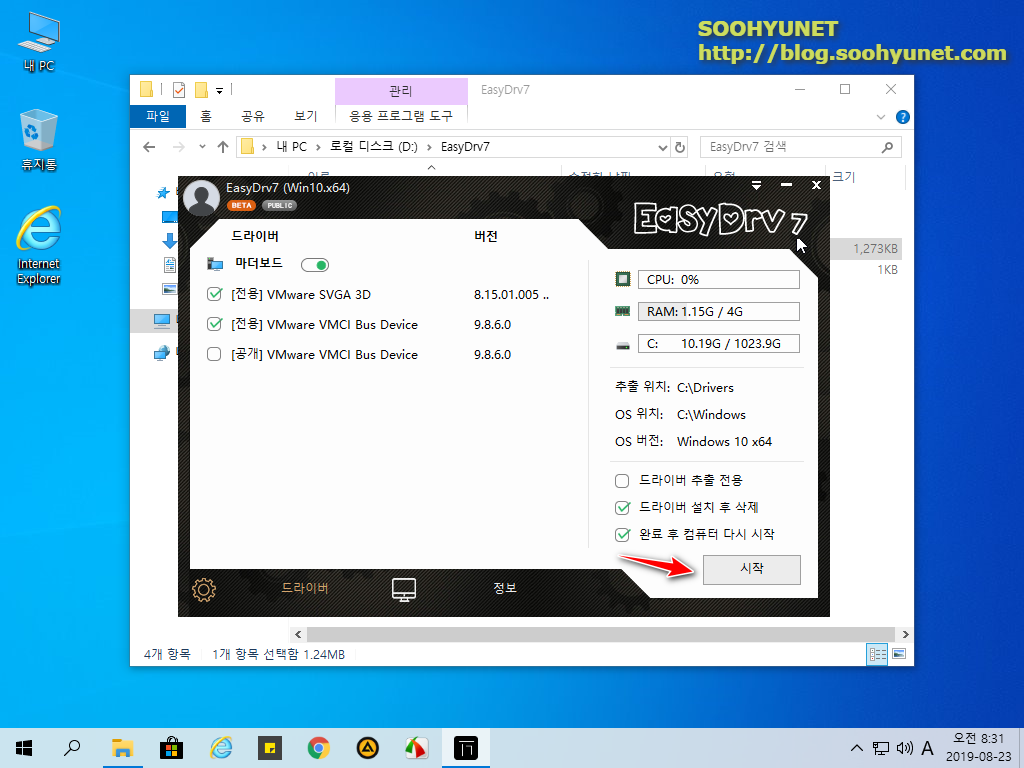The height and width of the screenshot is (768, 1024).
Task: Go up one folder level in Explorer
Action: pyautogui.click(x=223, y=147)
